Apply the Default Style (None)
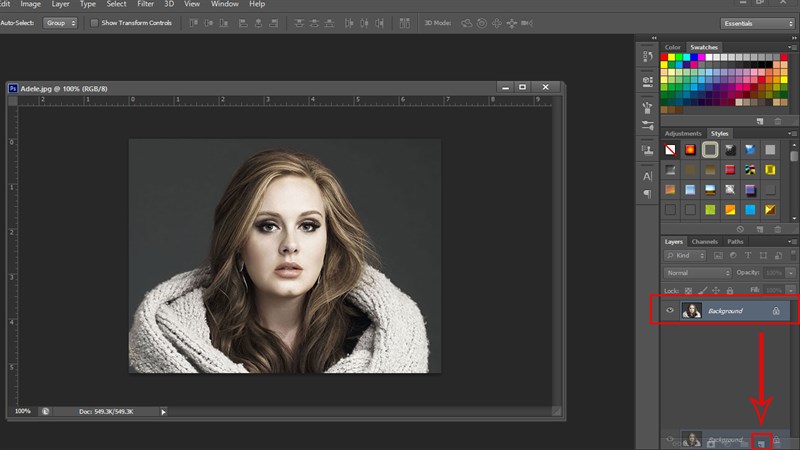 tap(670, 149)
